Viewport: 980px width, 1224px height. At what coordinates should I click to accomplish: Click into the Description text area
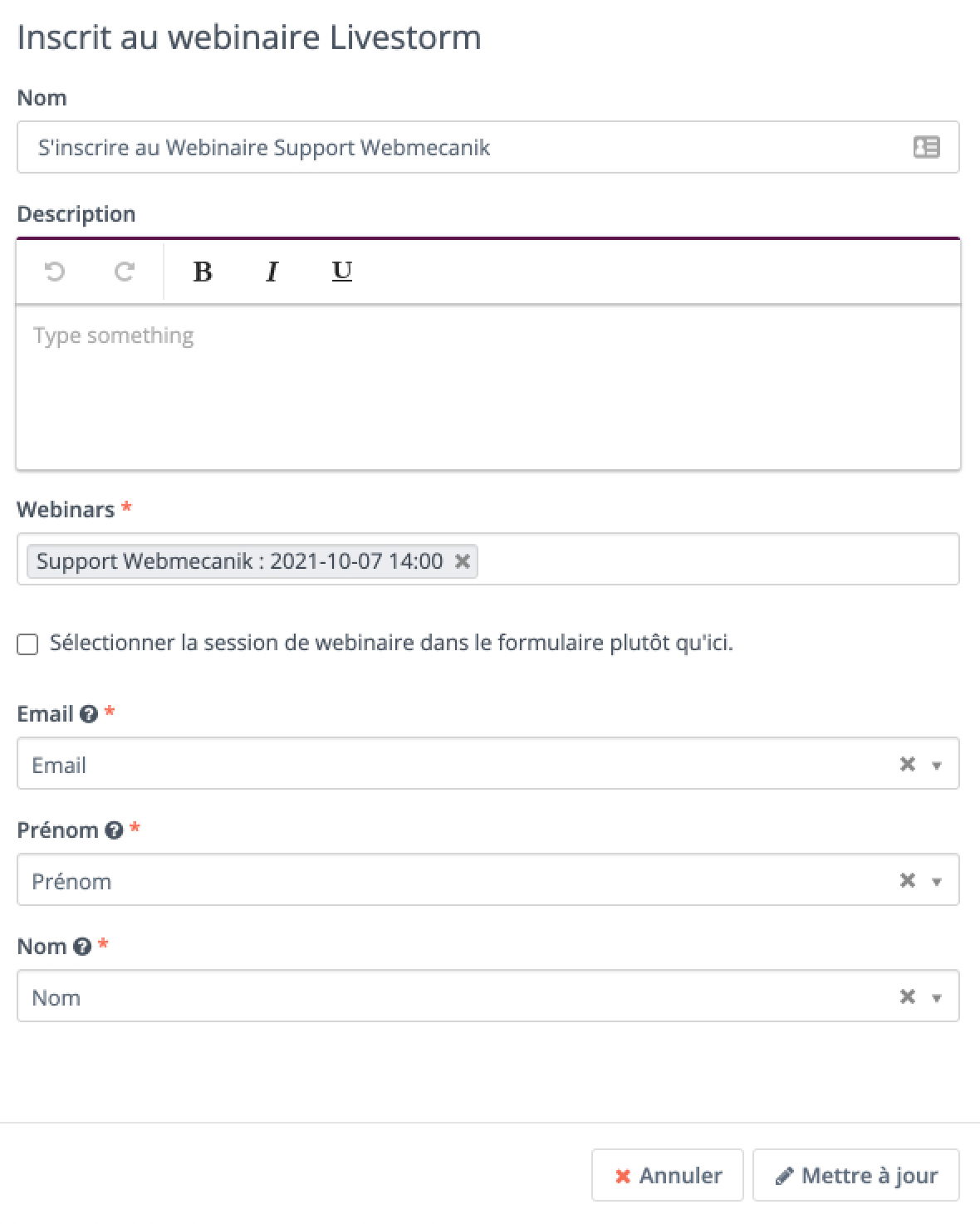488,387
